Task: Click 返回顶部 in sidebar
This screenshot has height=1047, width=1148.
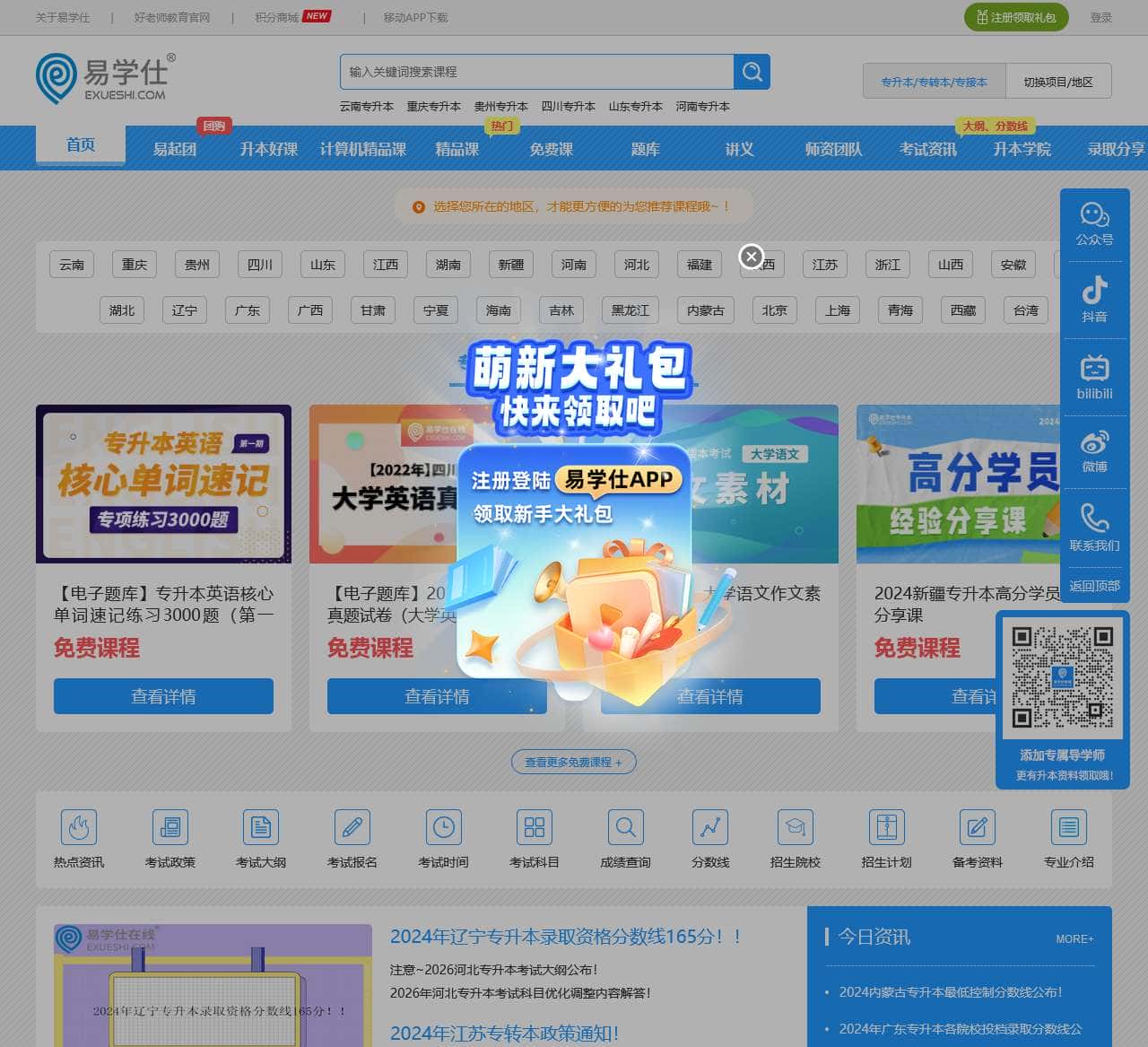Action: [1094, 586]
